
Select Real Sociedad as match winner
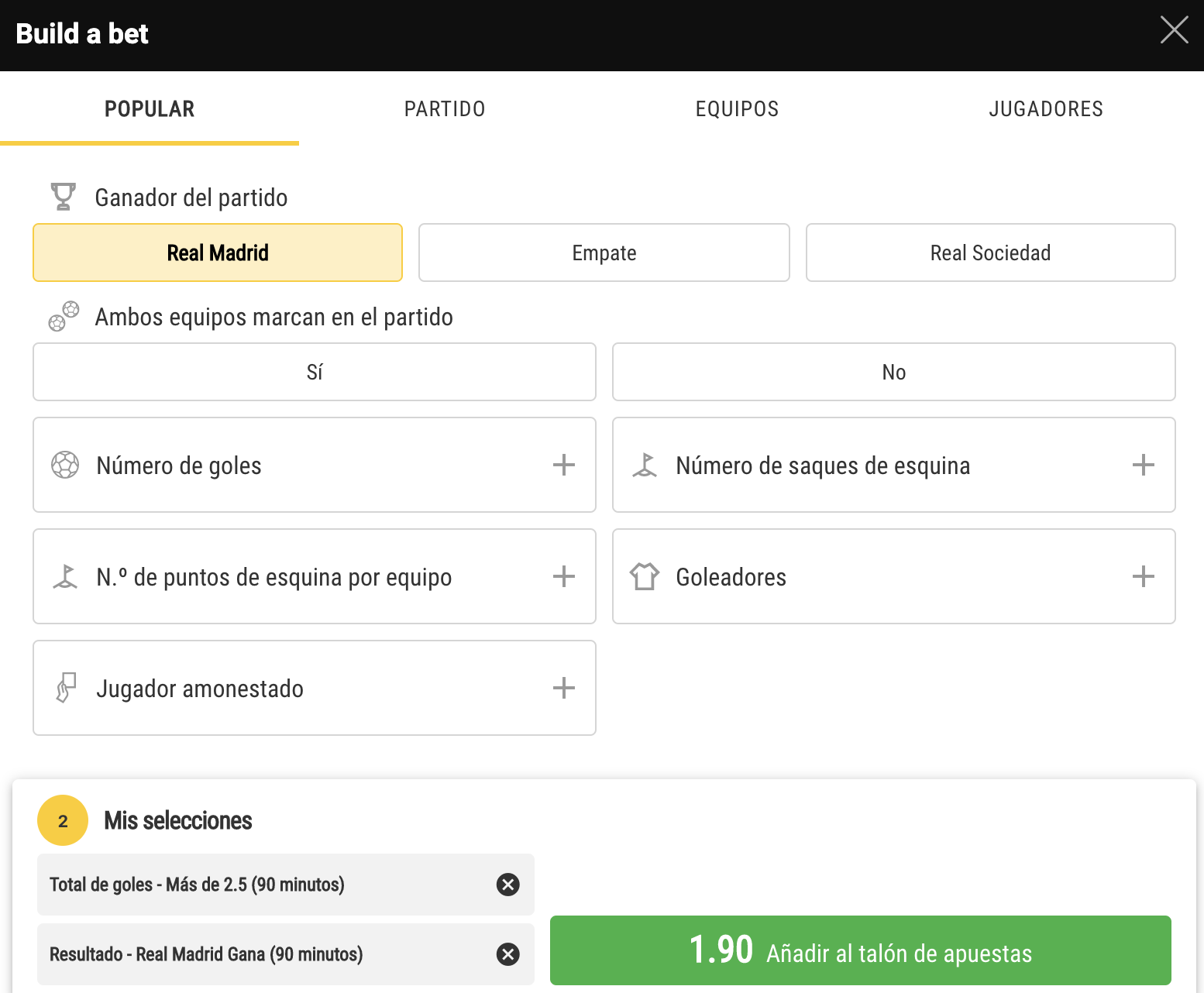(990, 253)
